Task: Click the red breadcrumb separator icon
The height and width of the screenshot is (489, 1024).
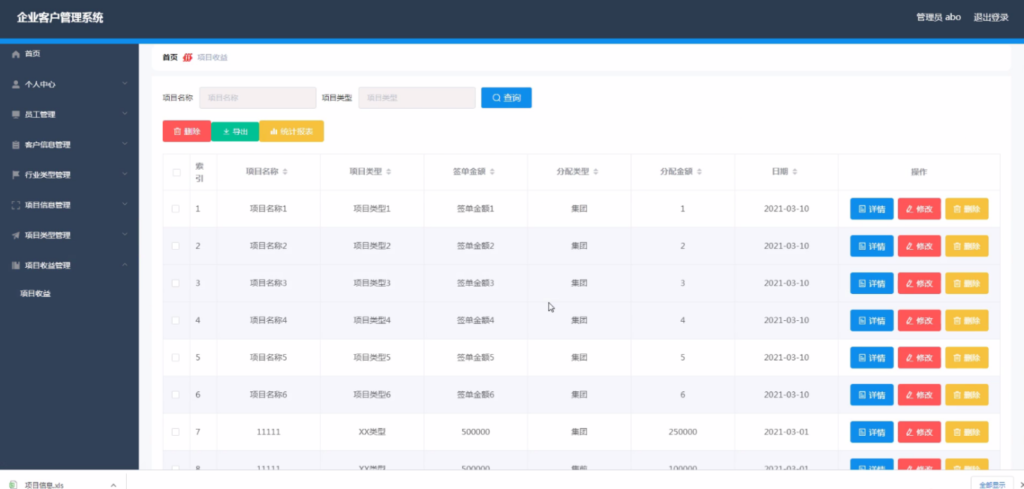Action: tap(187, 57)
